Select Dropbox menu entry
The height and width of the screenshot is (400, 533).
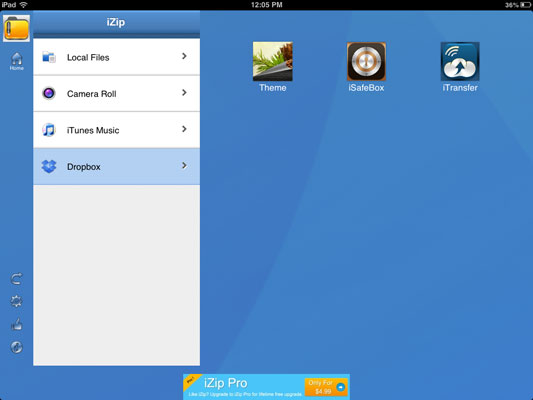[x=117, y=167]
